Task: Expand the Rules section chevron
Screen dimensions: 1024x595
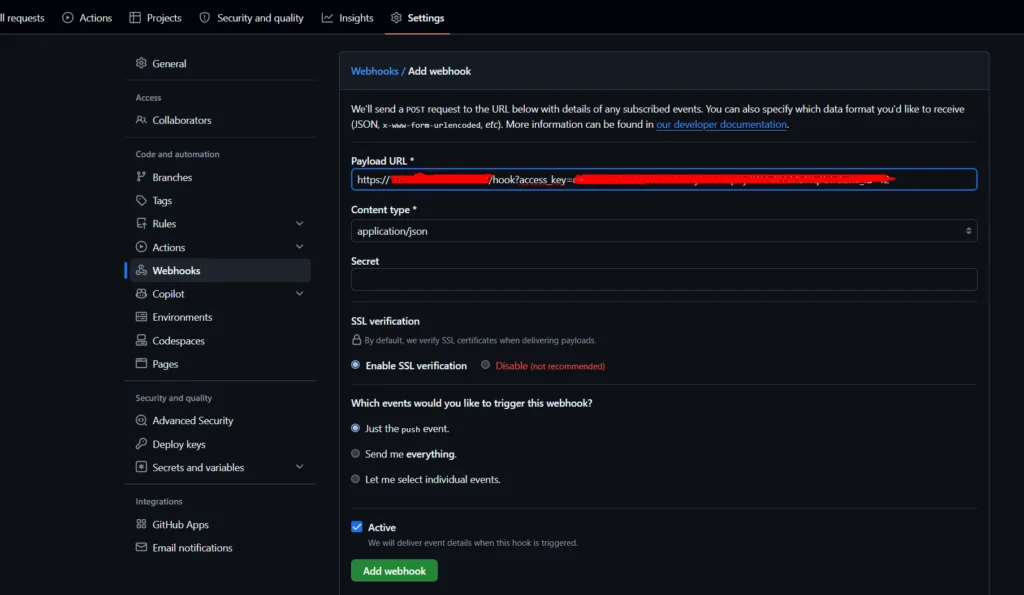Action: click(x=300, y=223)
